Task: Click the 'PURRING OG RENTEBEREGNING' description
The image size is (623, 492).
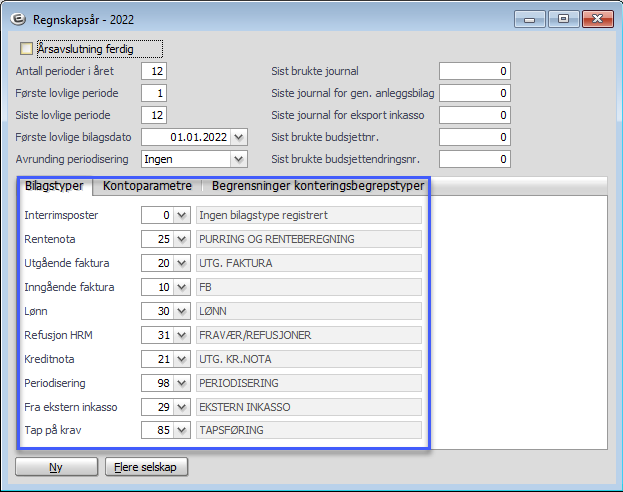Action: pos(277,239)
